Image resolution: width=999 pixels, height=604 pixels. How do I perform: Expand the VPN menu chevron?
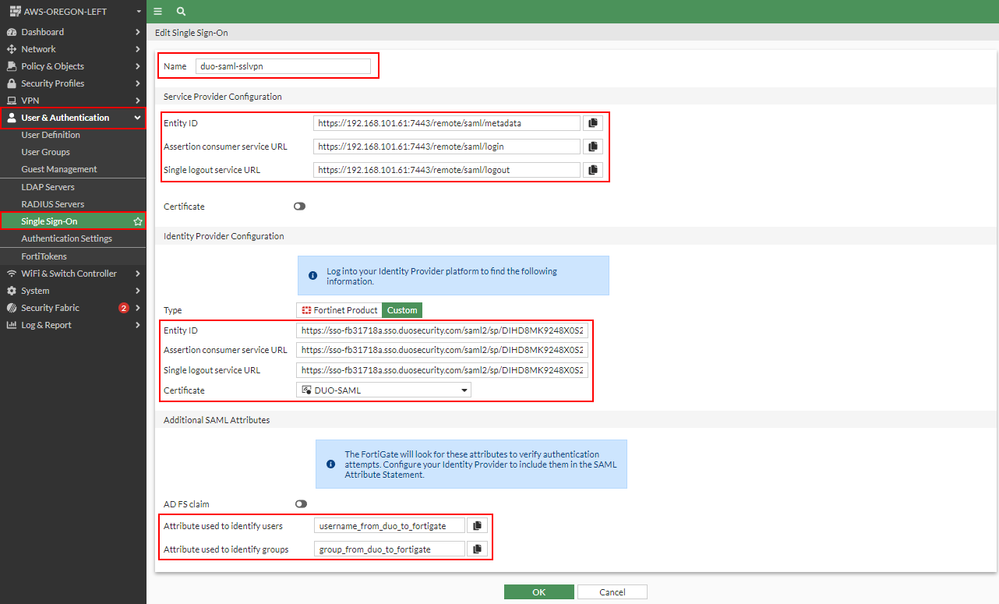click(x=138, y=101)
